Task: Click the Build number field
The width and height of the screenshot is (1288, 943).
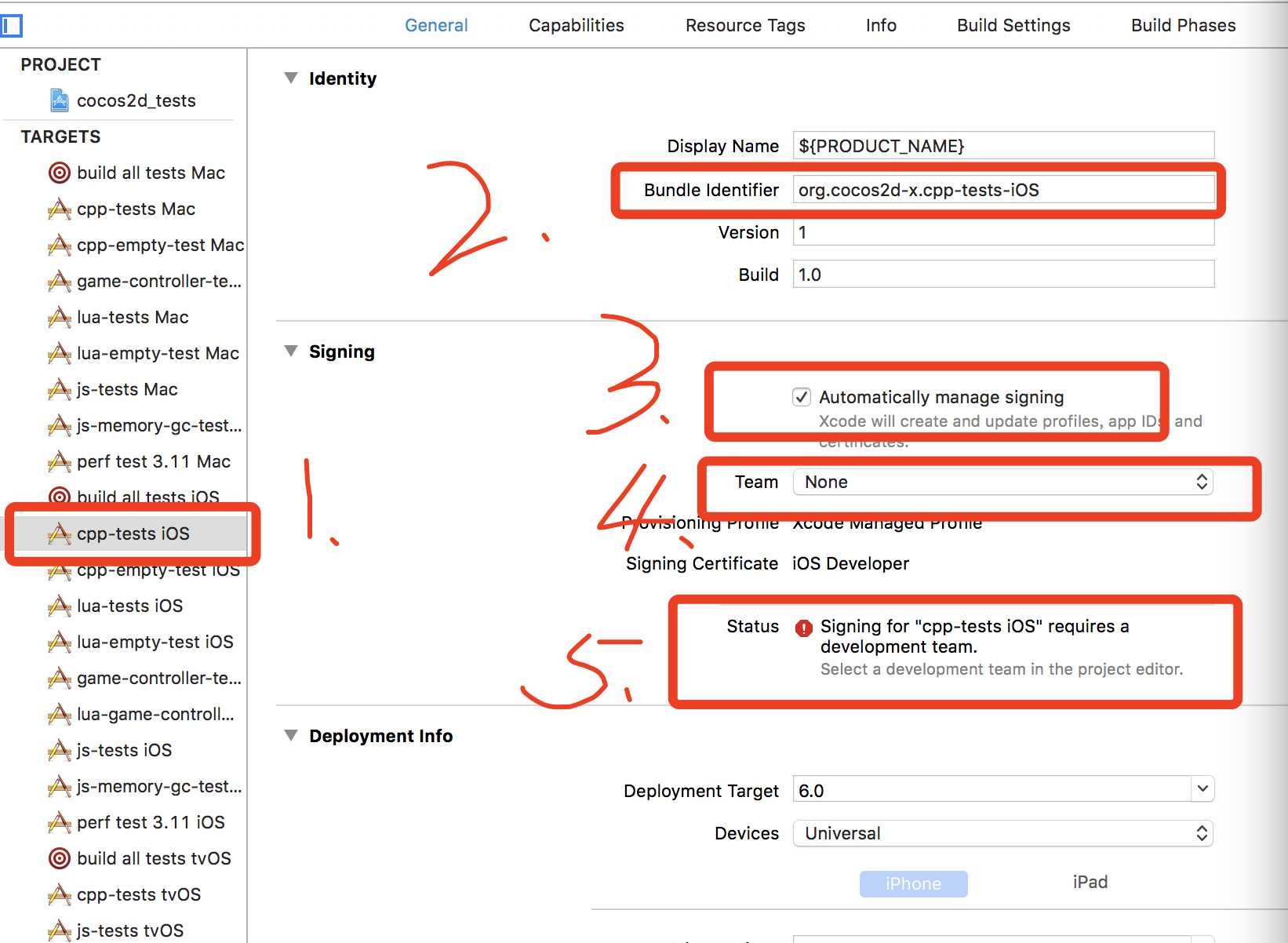Action: (x=1003, y=275)
